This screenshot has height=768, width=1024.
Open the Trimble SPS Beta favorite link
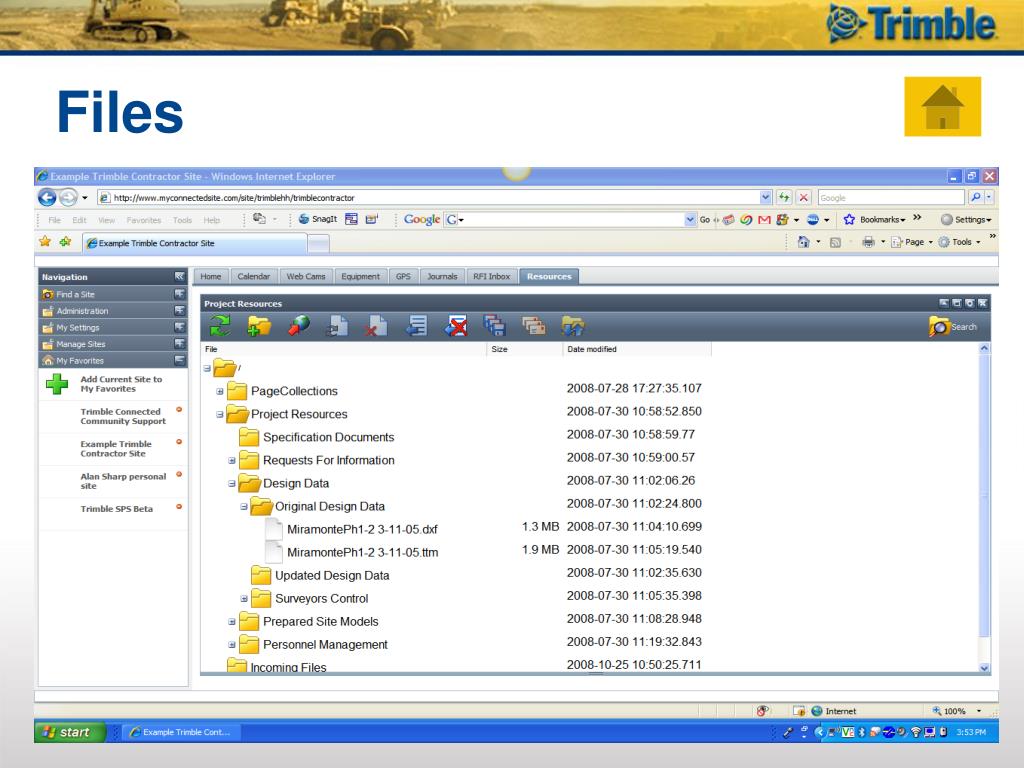click(x=116, y=508)
